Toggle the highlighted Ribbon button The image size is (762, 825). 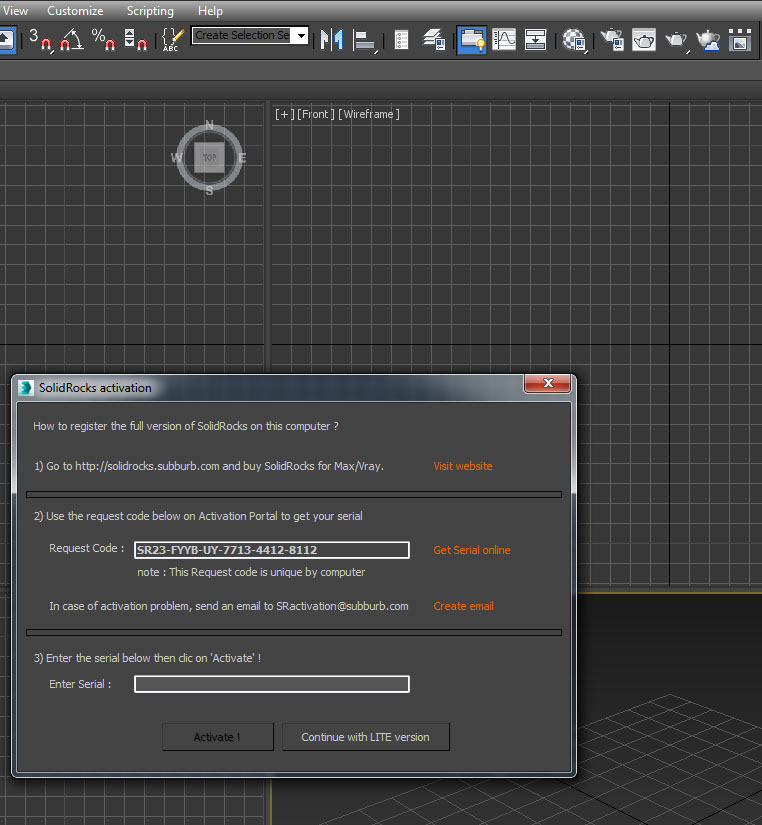point(472,39)
